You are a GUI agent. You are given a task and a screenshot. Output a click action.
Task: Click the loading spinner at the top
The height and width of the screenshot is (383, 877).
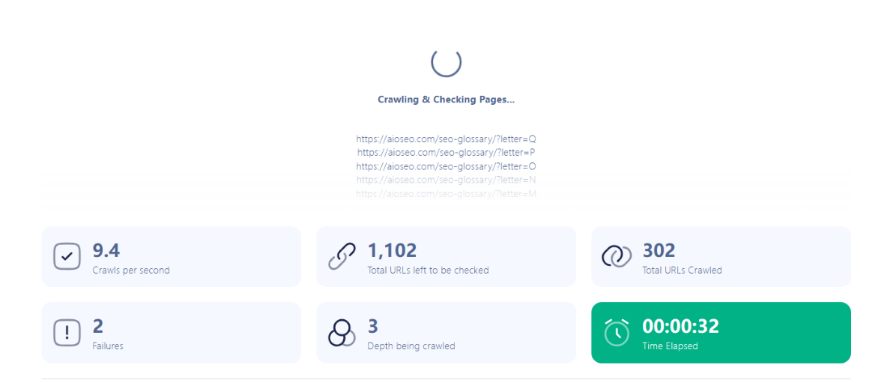click(446, 62)
